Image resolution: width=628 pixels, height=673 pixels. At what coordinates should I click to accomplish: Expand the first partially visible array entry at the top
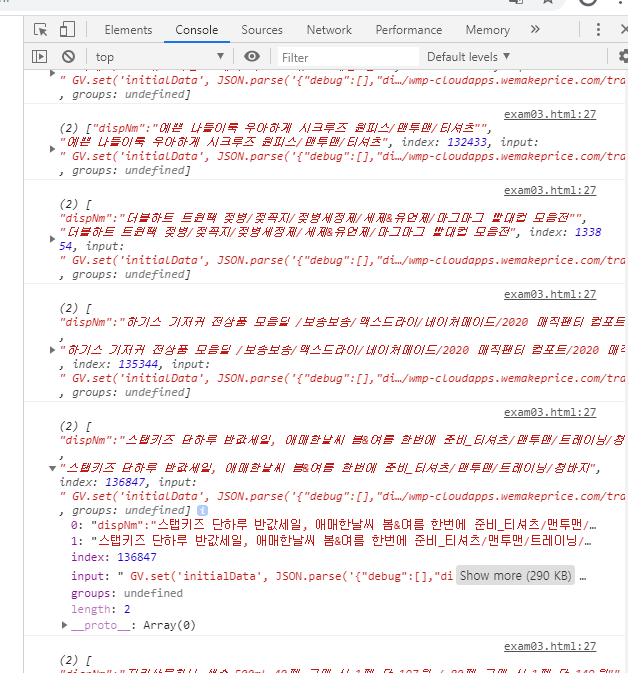52,73
